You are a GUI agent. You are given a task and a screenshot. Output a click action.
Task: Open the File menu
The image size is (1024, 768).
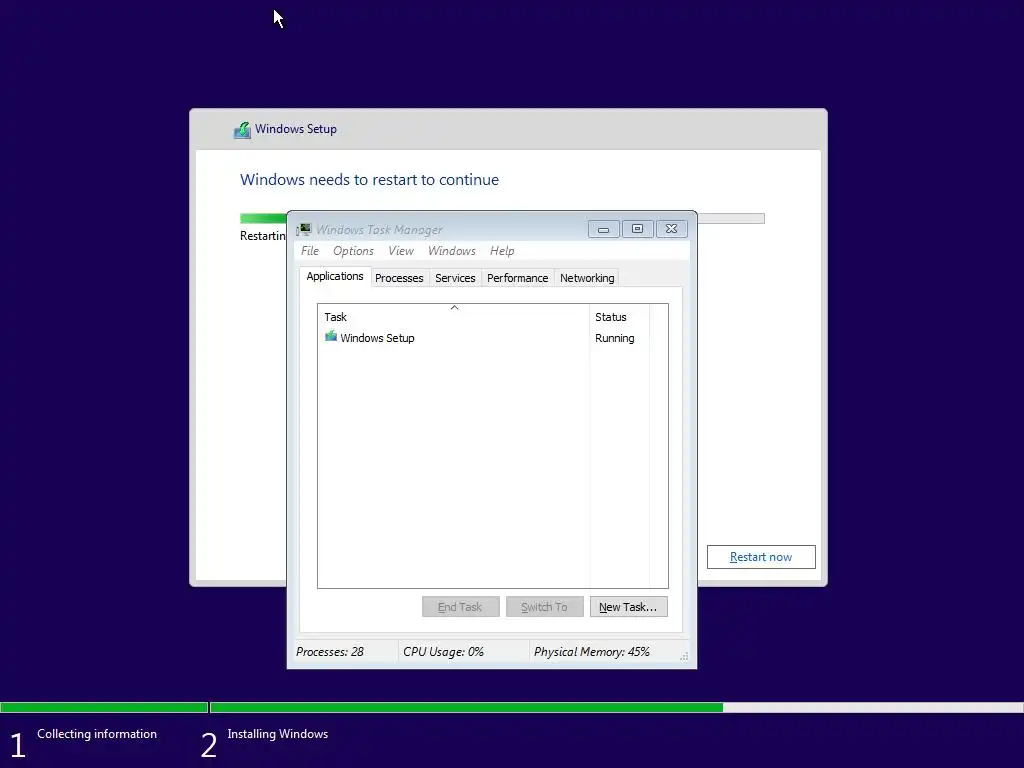tap(310, 251)
